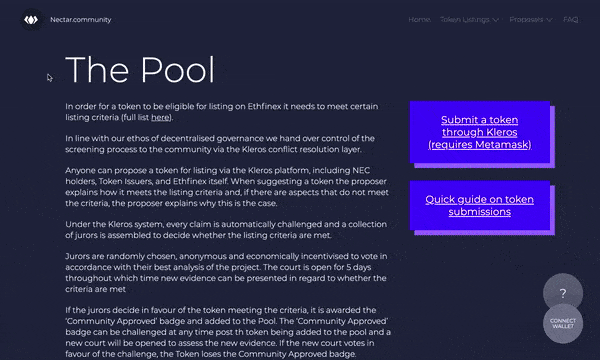600x360 pixels.
Task: Expand the Token Listings dropdown chevron
Action: (496, 20)
